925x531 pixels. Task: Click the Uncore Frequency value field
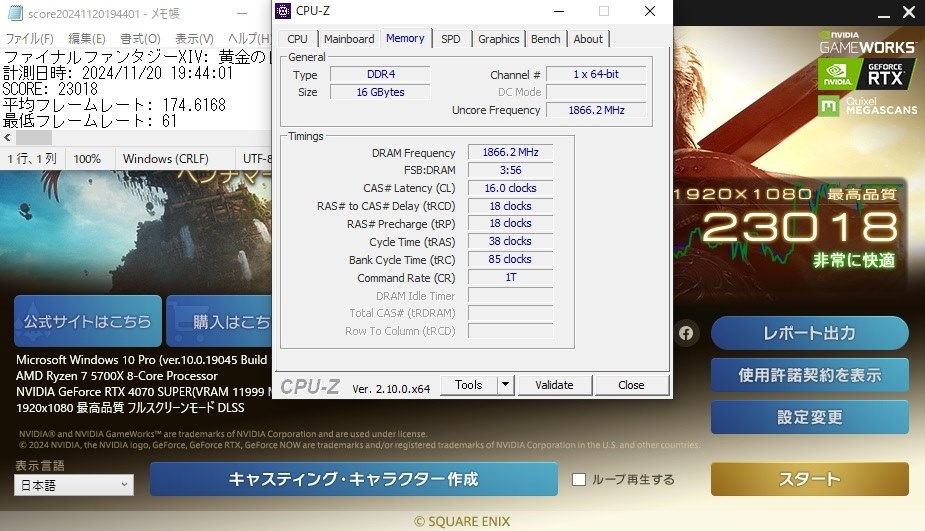(x=596, y=110)
